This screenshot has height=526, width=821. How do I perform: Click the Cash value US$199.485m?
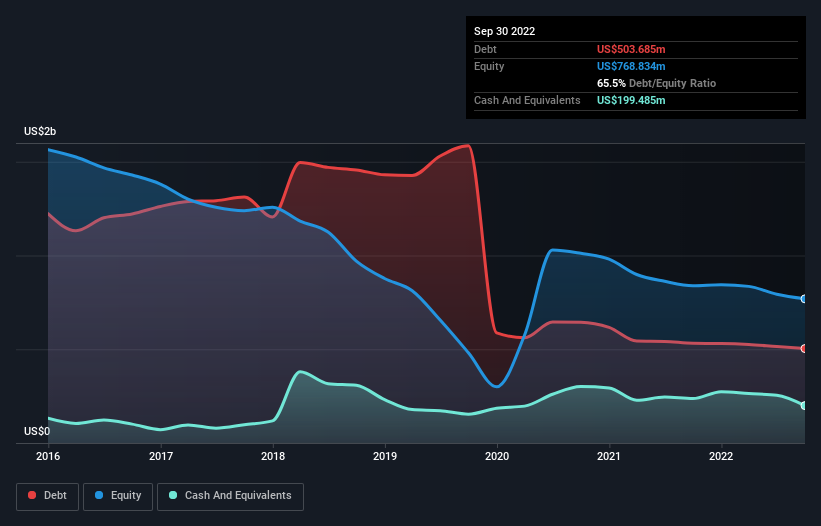(631, 100)
